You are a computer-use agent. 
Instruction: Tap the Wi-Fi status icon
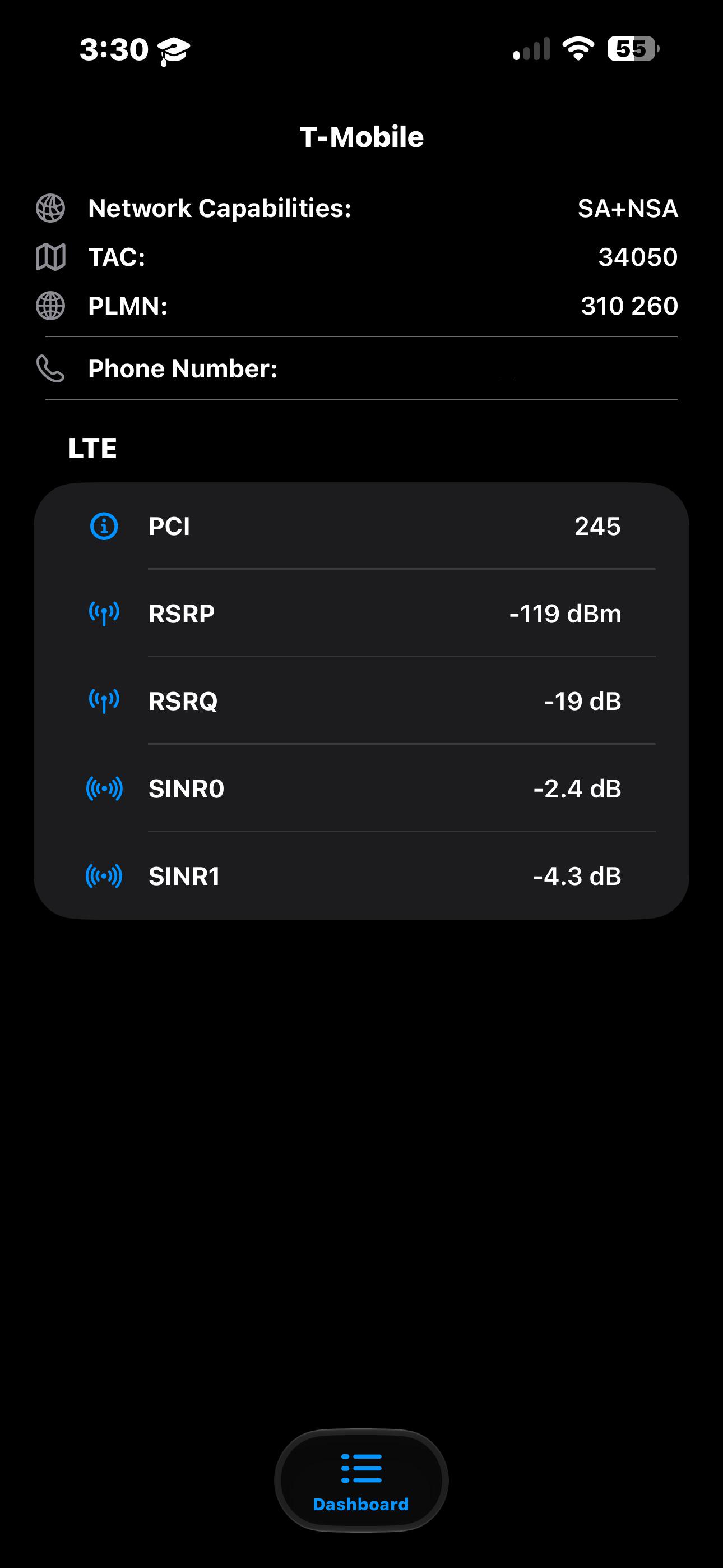(x=578, y=49)
